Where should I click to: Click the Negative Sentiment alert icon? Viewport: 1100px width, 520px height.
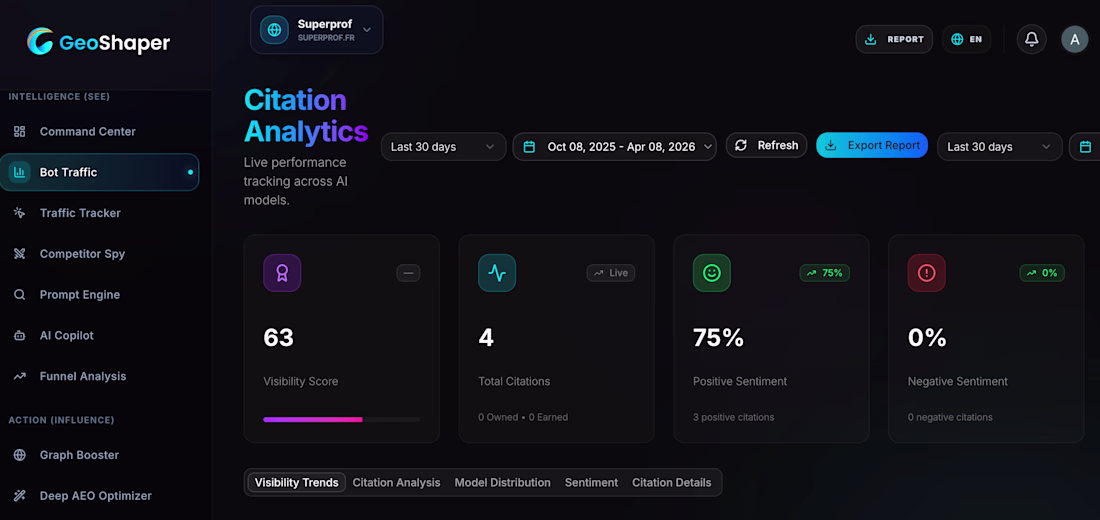(927, 273)
